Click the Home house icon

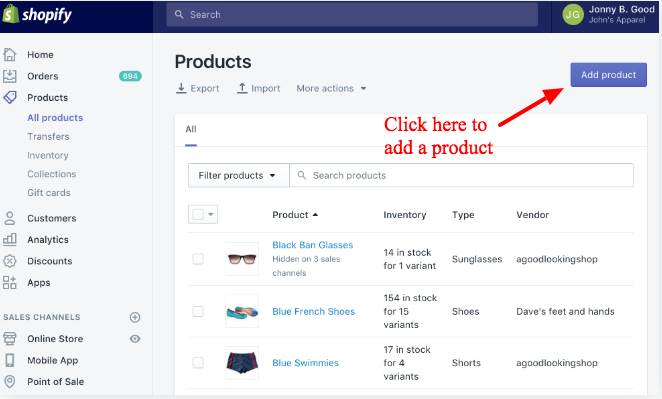coord(10,54)
